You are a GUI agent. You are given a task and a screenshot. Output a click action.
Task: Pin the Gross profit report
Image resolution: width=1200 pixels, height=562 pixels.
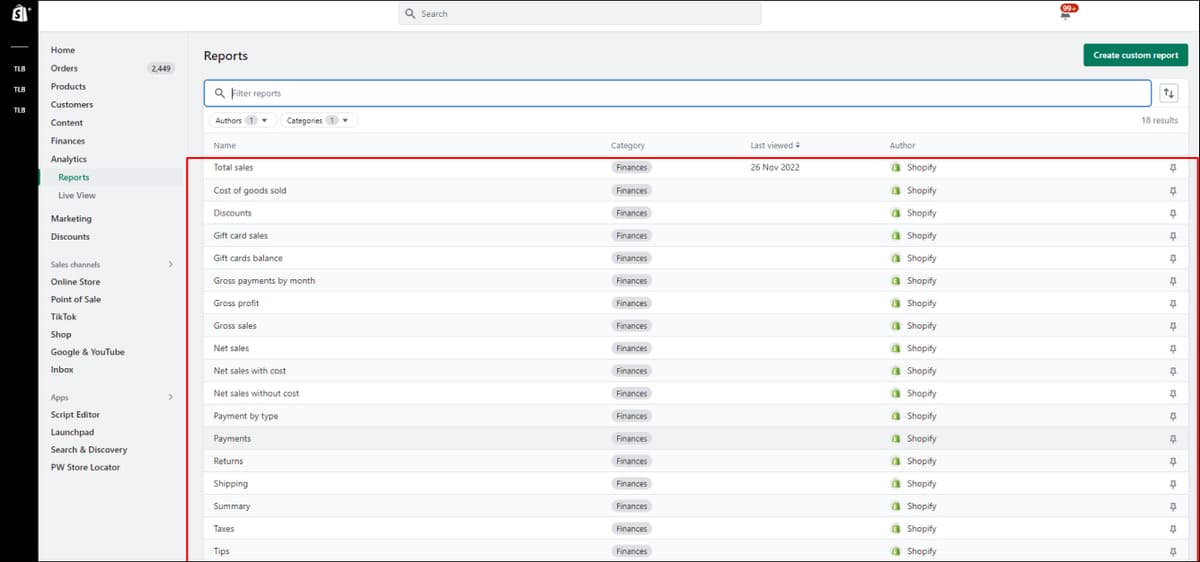[x=1173, y=303]
